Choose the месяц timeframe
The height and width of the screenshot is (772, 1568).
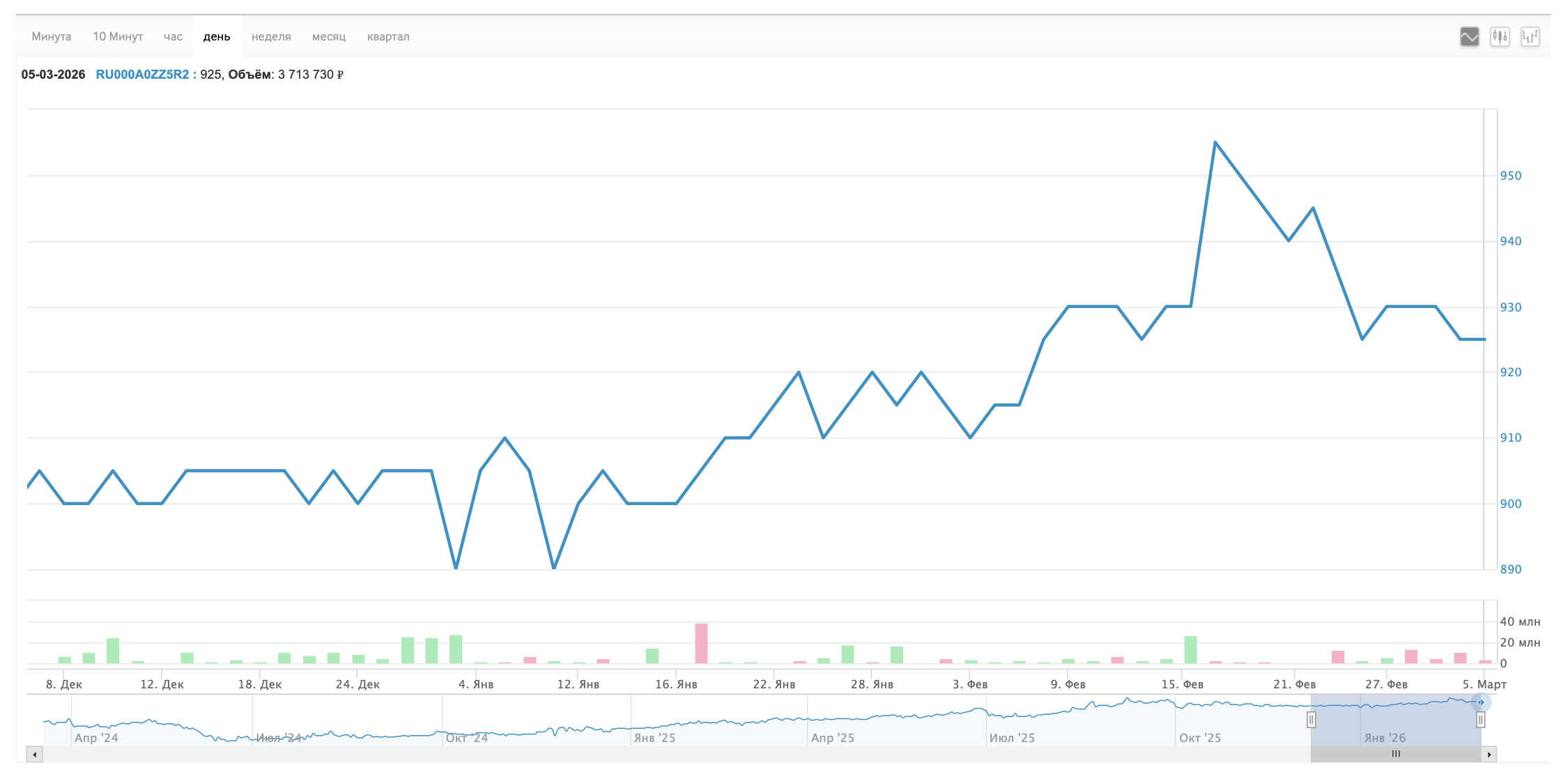pyautogui.click(x=329, y=37)
